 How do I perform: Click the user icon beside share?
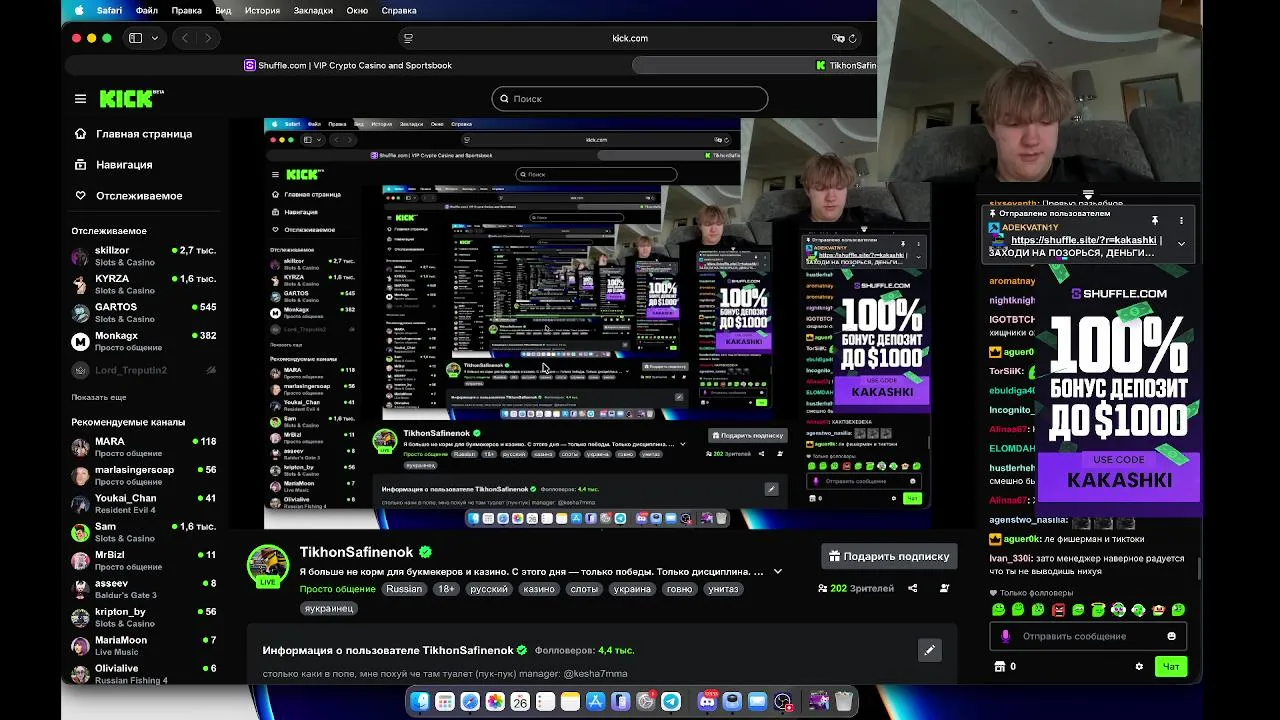[944, 588]
